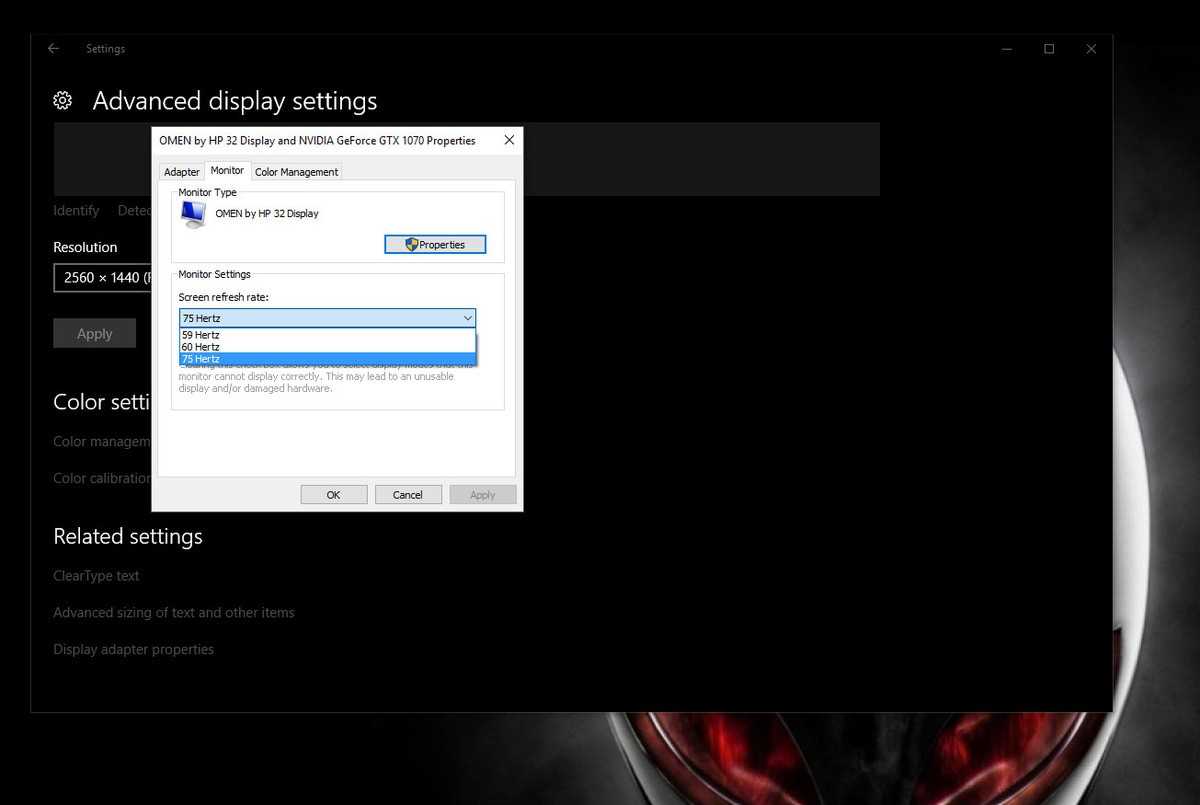Open the Resolution 2560 × 1440 dropdown
Viewport: 1200px width, 805px height.
click(x=102, y=277)
